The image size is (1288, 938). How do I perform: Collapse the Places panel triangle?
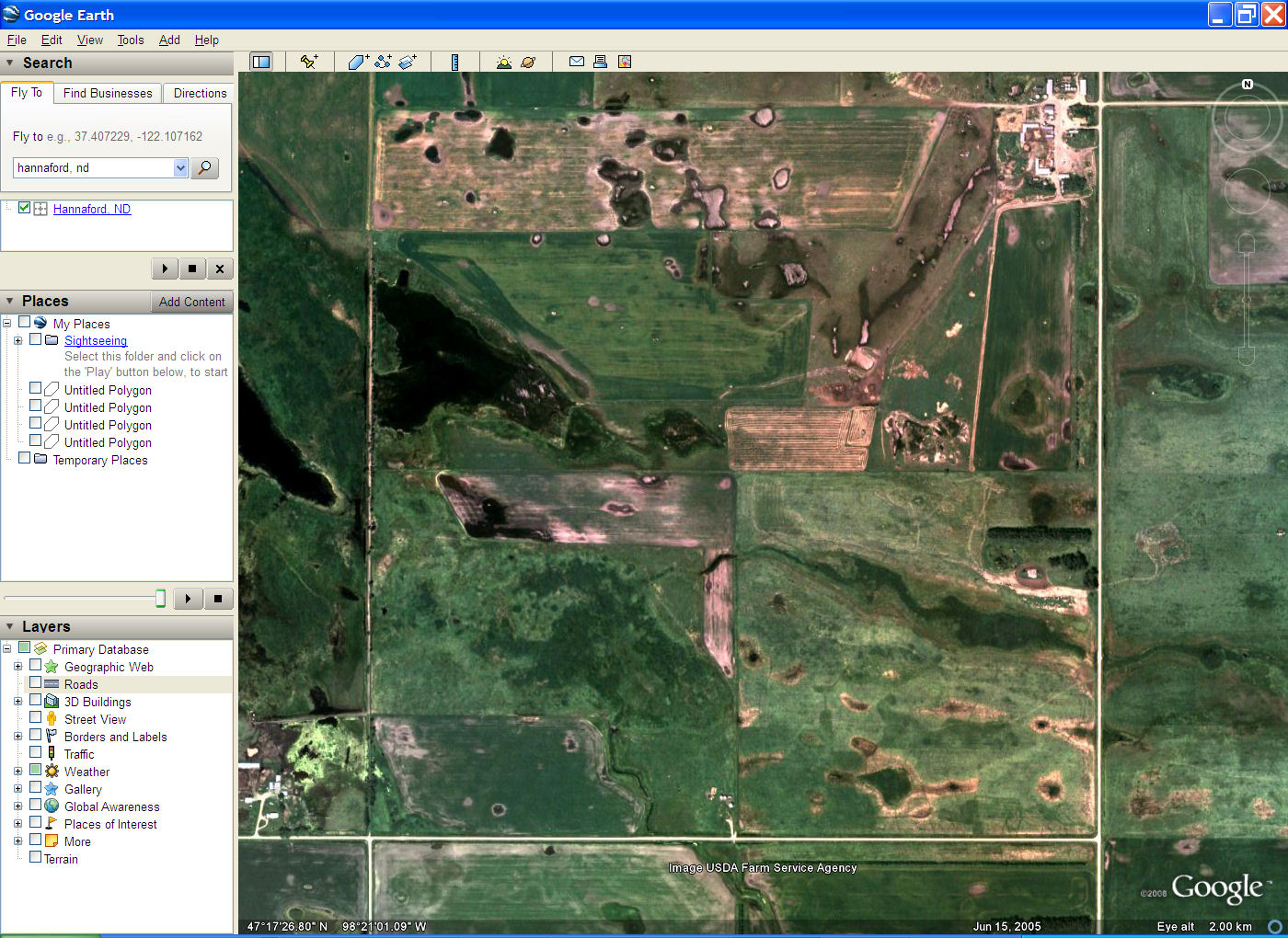point(10,302)
